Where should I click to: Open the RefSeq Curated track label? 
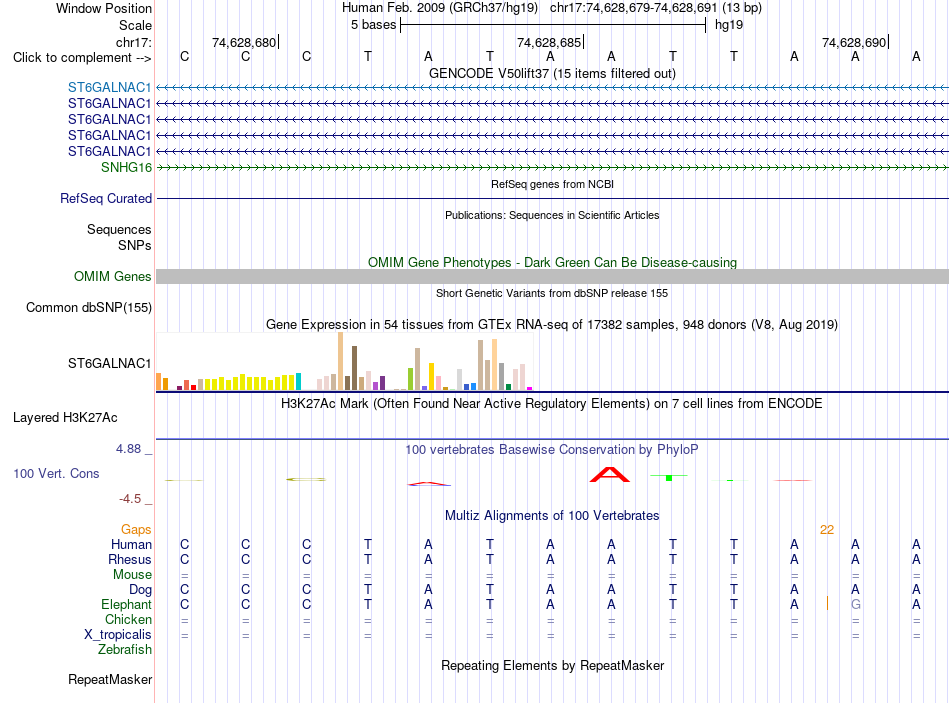point(106,198)
